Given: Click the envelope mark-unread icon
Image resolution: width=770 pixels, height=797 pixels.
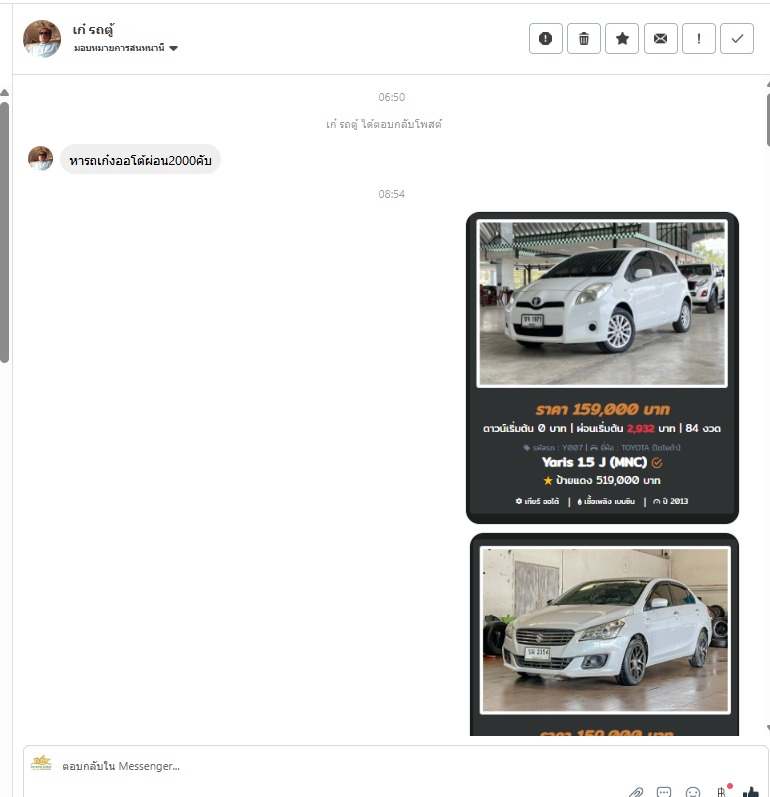Looking at the screenshot, I should tap(660, 39).
